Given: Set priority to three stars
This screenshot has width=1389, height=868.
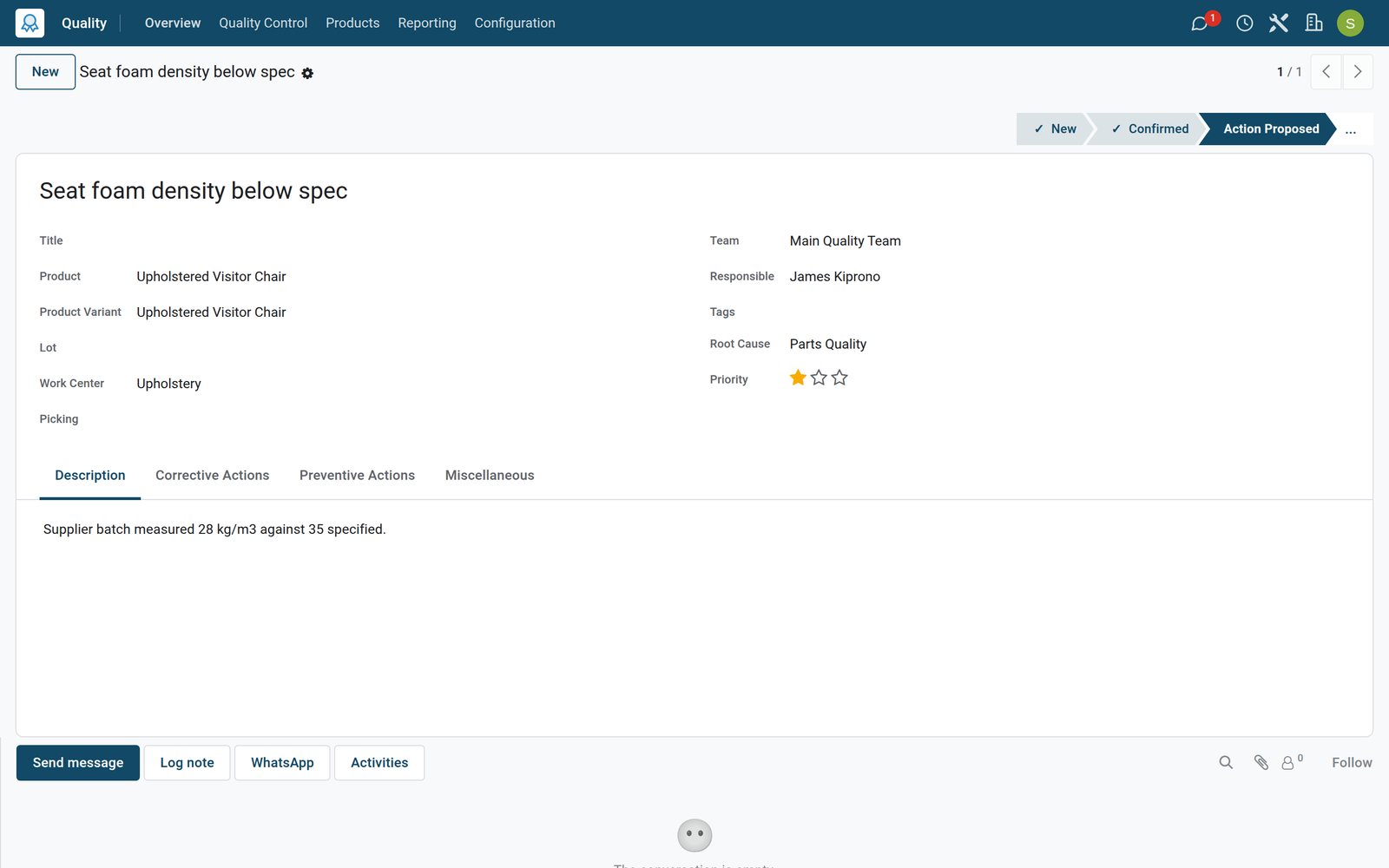Looking at the screenshot, I should (839, 378).
